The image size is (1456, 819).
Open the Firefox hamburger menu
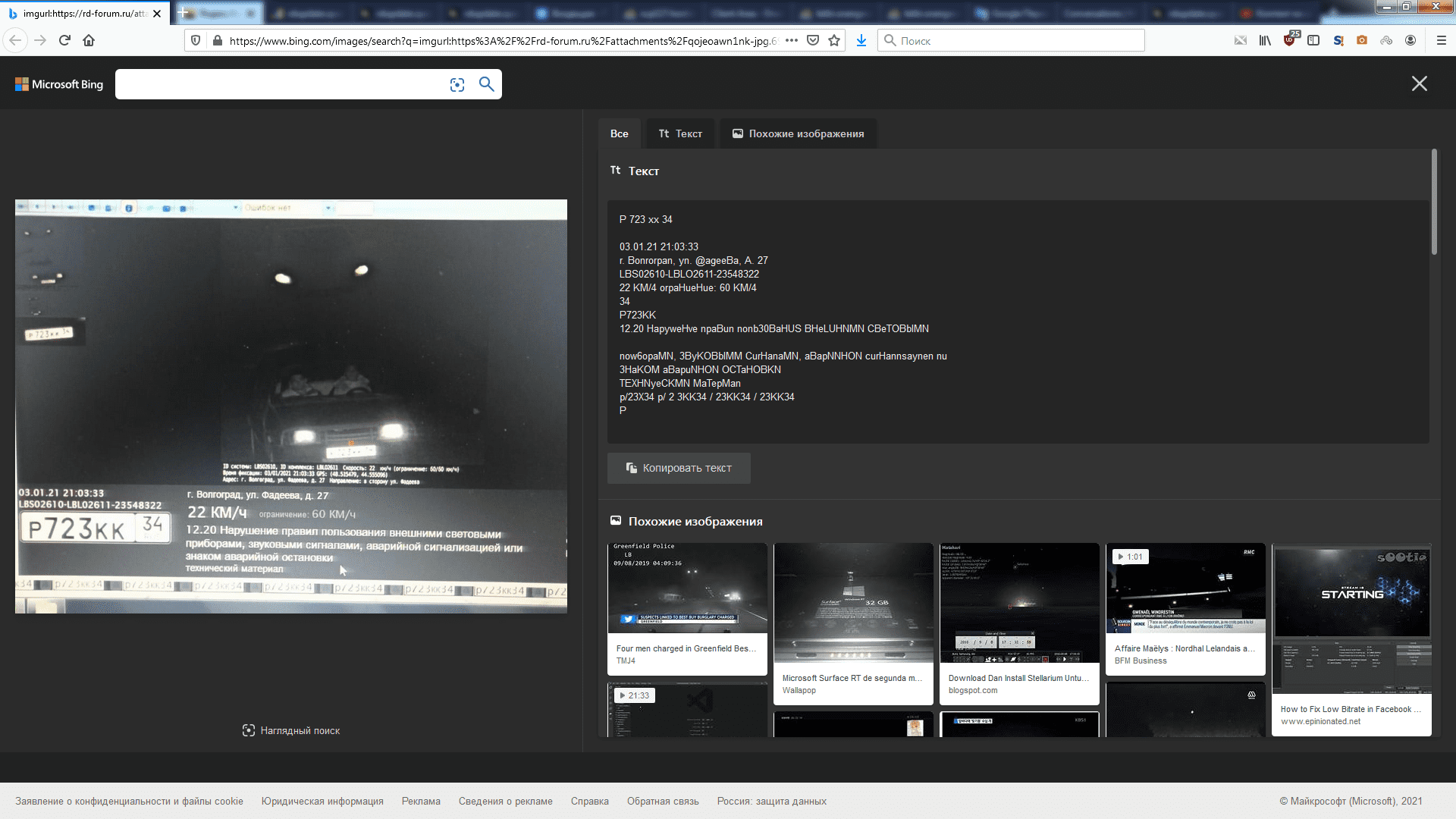click(x=1441, y=40)
